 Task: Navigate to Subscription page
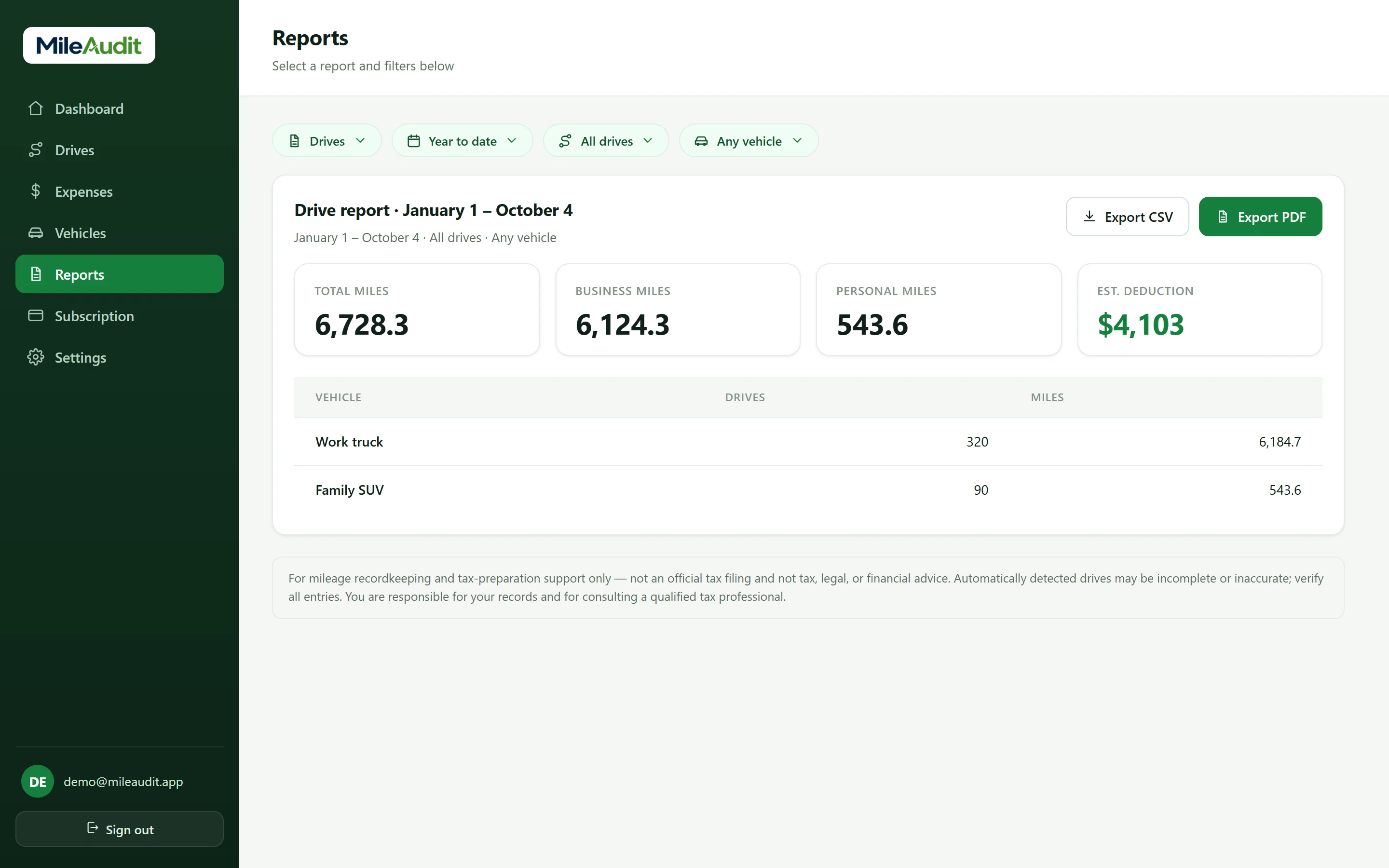click(120, 316)
